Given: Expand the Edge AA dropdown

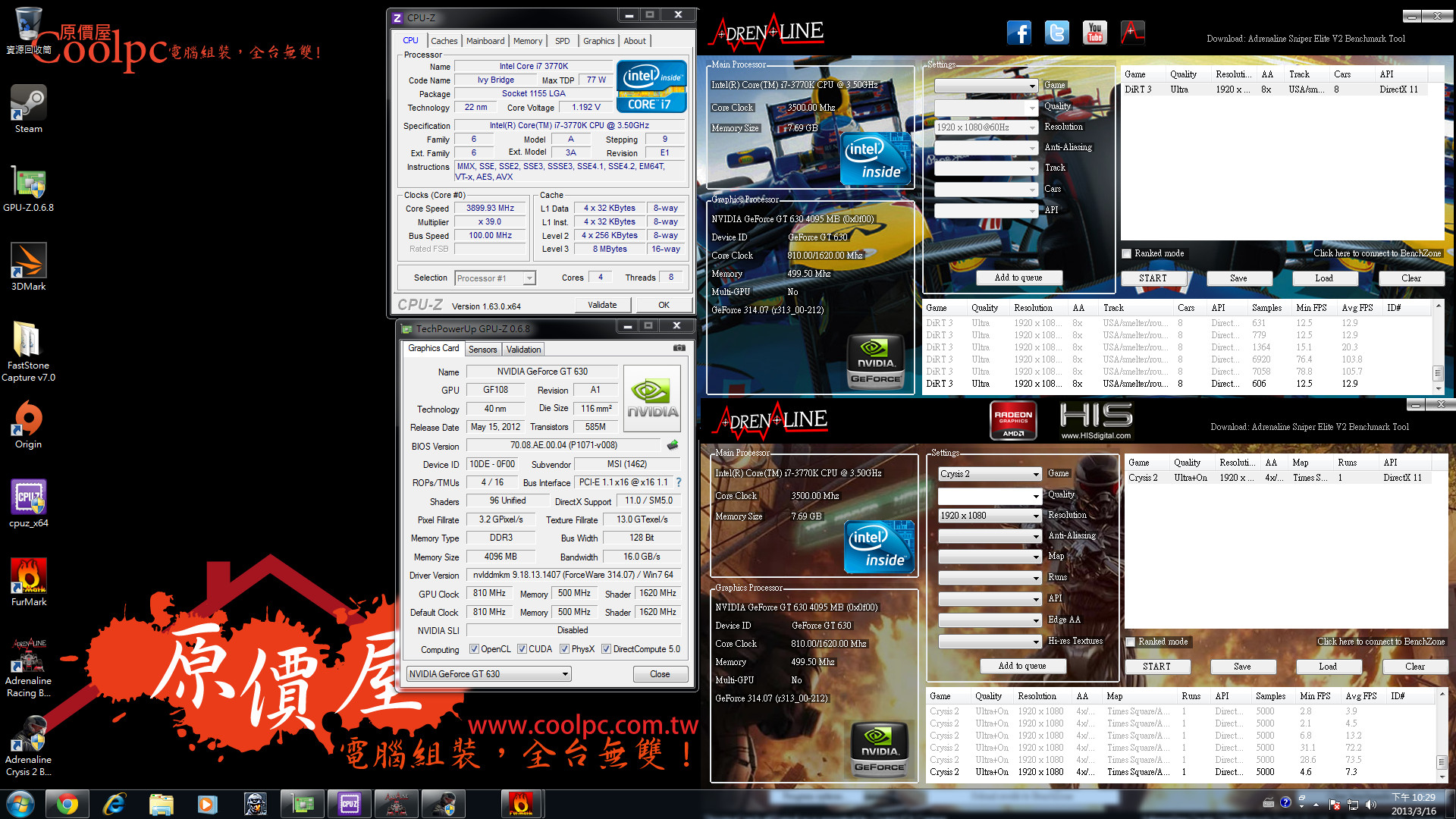Looking at the screenshot, I should coord(990,620).
